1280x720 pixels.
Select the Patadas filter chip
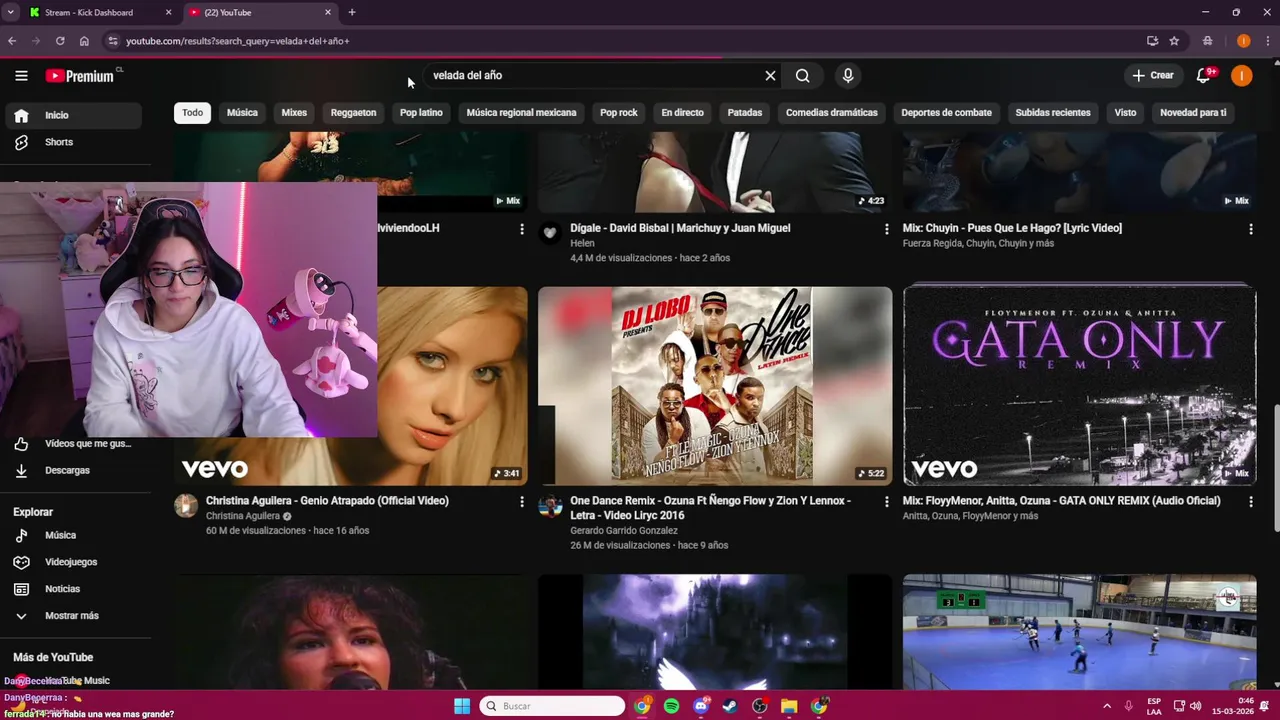tap(744, 112)
